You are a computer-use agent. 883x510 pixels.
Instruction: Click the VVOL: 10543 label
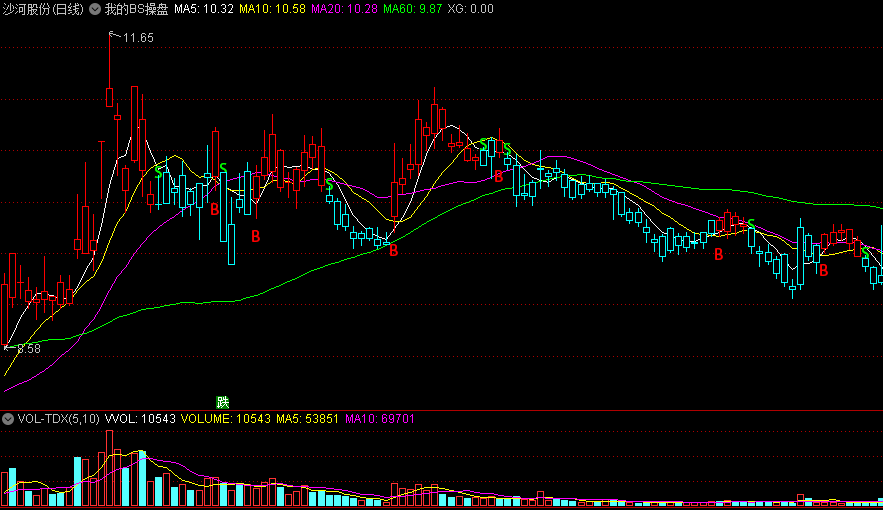[x=140, y=419]
